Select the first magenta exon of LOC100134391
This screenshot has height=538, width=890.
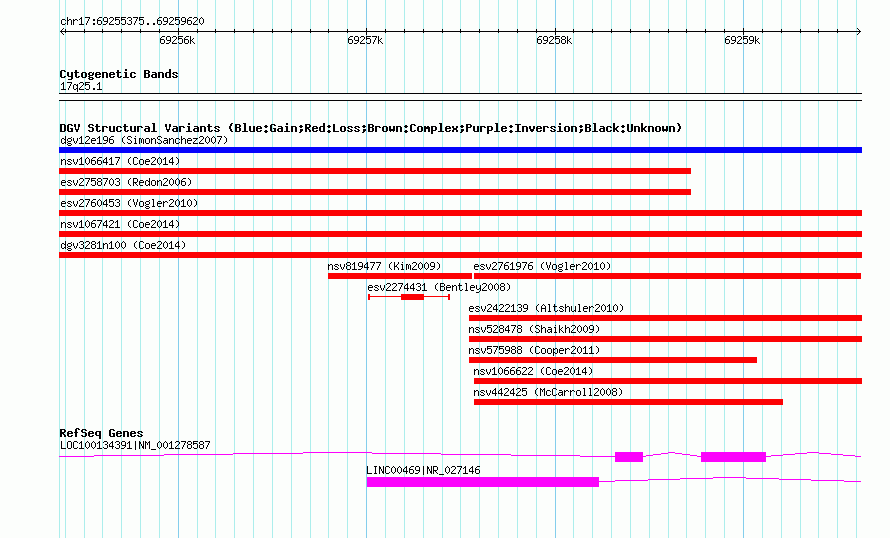click(629, 457)
